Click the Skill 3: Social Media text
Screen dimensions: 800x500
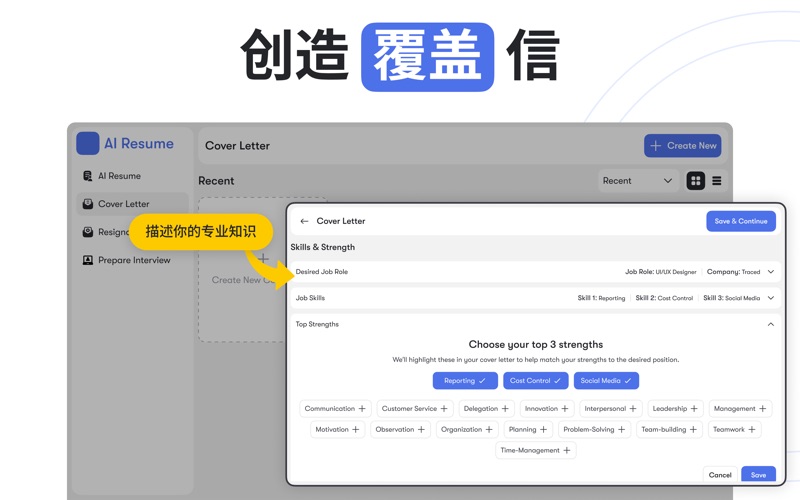[x=732, y=298]
